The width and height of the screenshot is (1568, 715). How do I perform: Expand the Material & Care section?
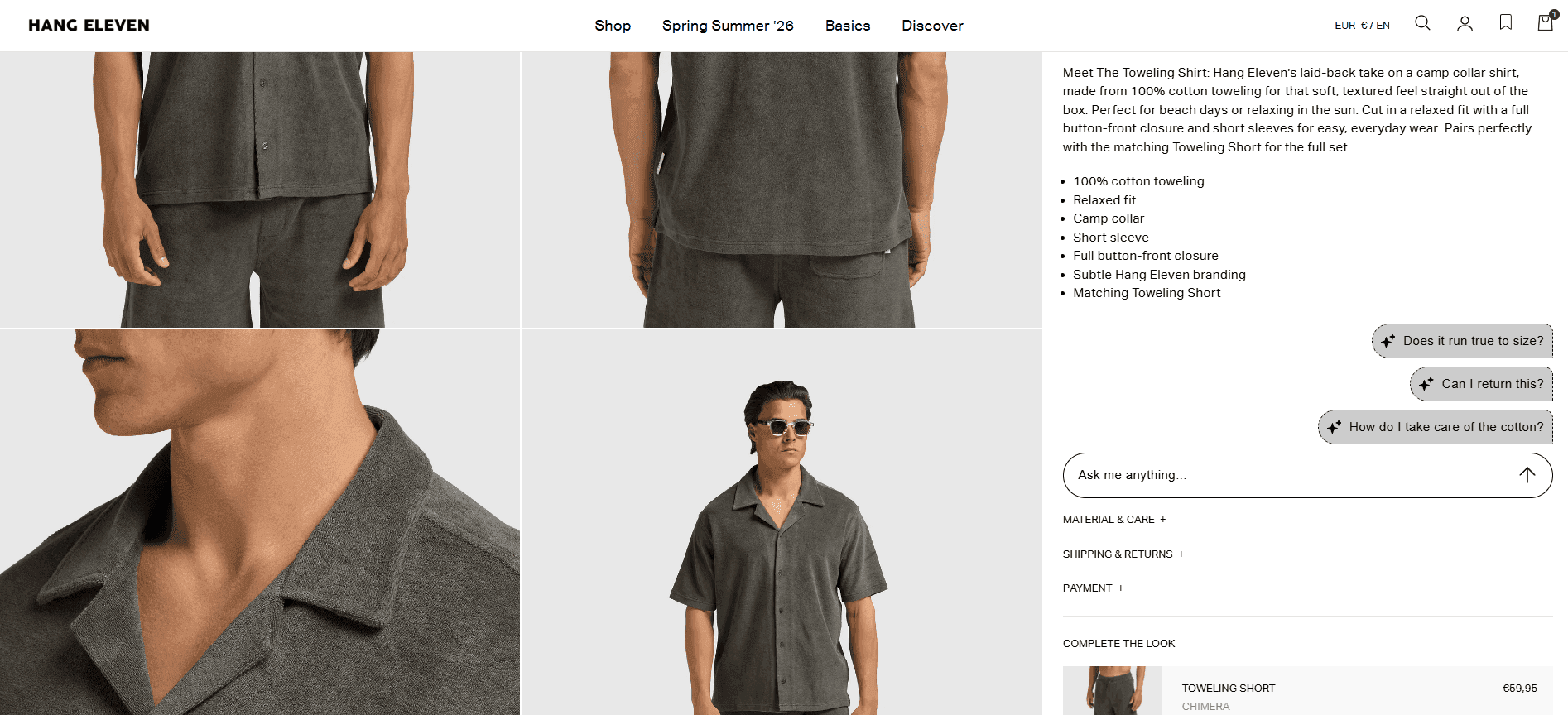(x=1114, y=520)
